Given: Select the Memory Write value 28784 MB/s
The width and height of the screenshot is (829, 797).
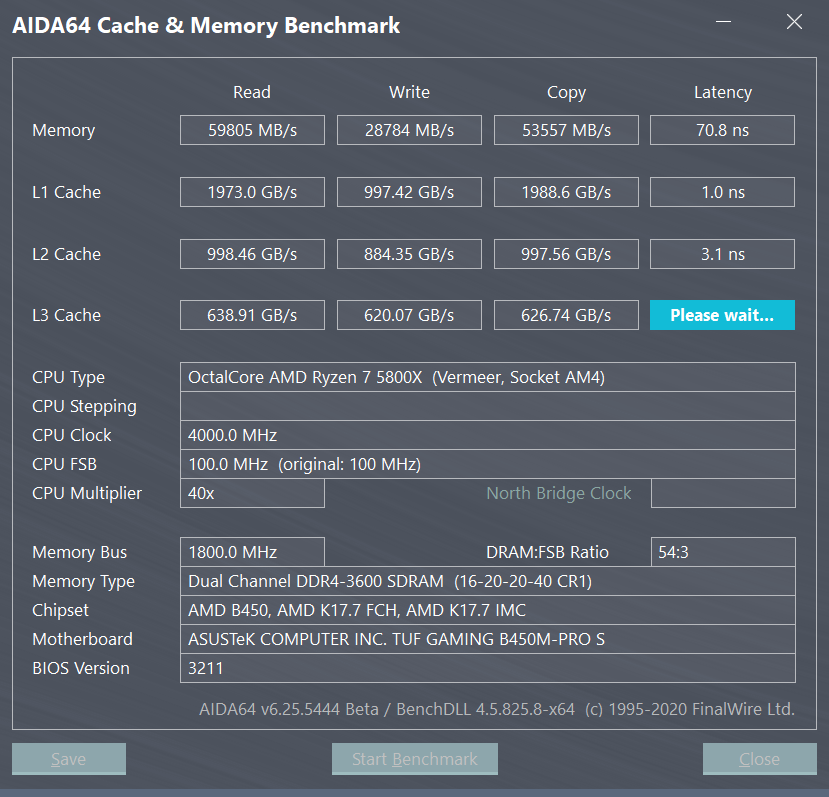Looking at the screenshot, I should 409,130.
